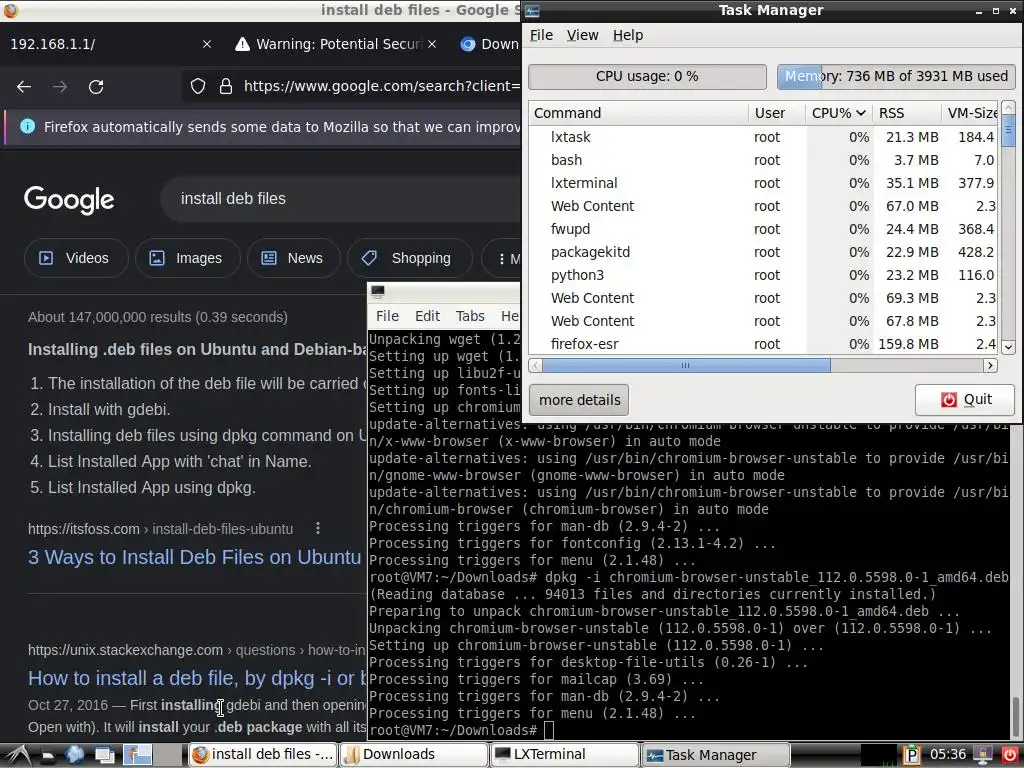This screenshot has height=768, width=1024.
Task: Switch to the Warning: Potential Security tab
Action: (x=335, y=44)
